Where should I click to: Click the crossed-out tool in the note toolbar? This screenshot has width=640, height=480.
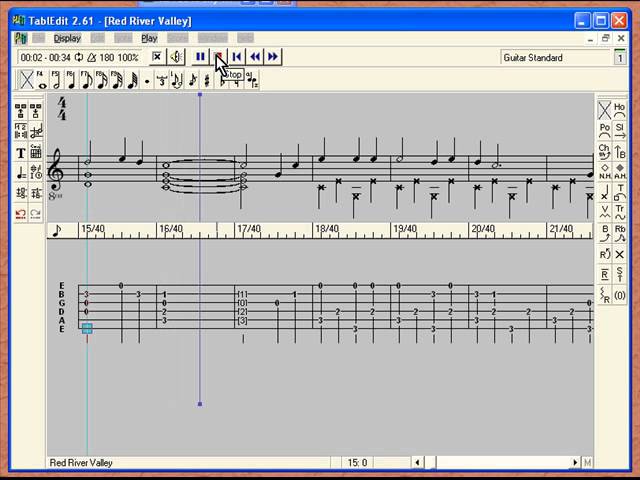point(27,80)
